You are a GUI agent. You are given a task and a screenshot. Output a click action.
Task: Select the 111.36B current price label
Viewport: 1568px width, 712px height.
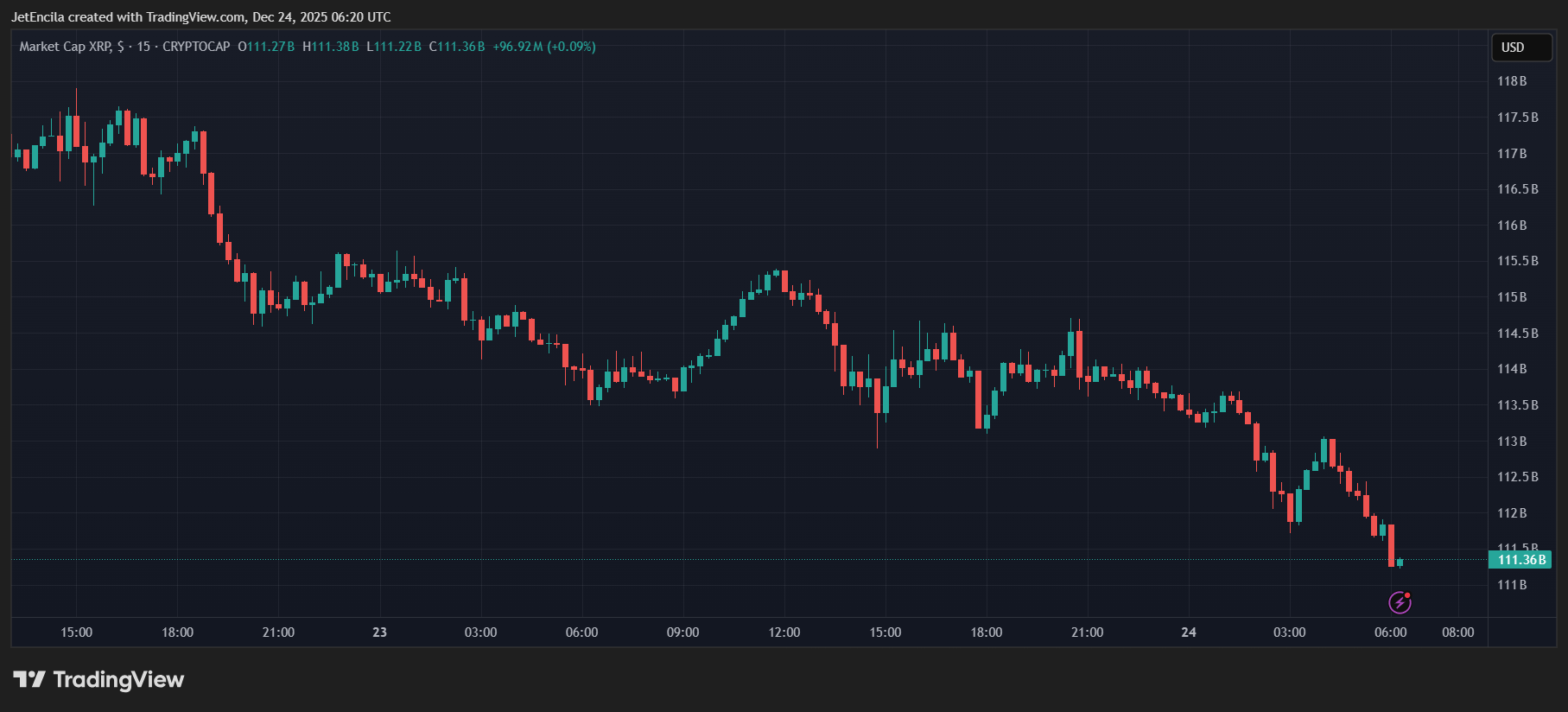tap(1520, 560)
